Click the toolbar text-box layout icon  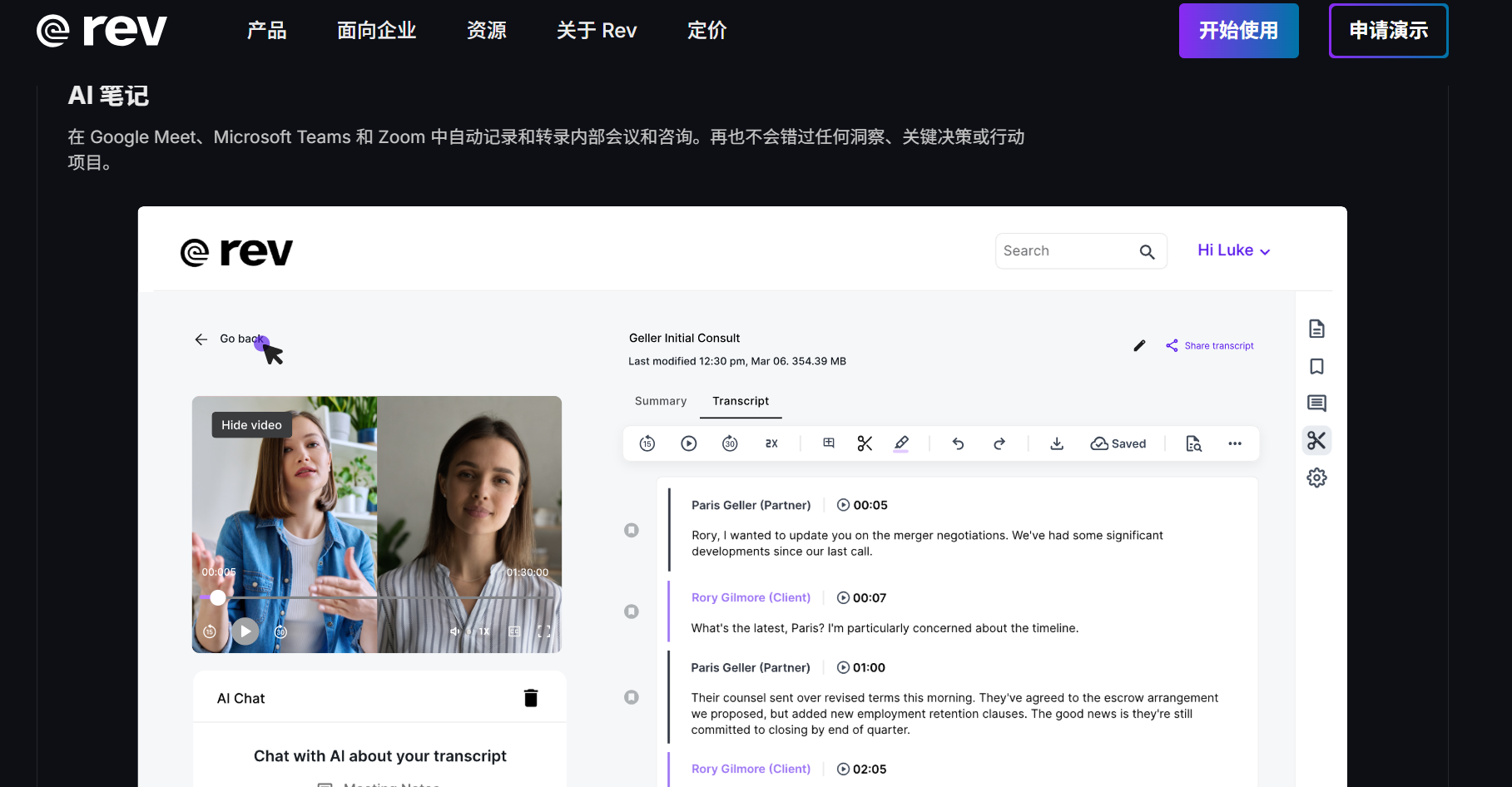[x=829, y=443]
